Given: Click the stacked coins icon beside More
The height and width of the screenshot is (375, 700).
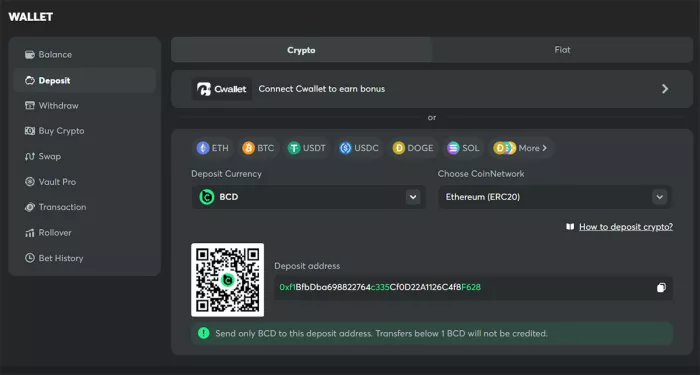Looking at the screenshot, I should [x=505, y=148].
